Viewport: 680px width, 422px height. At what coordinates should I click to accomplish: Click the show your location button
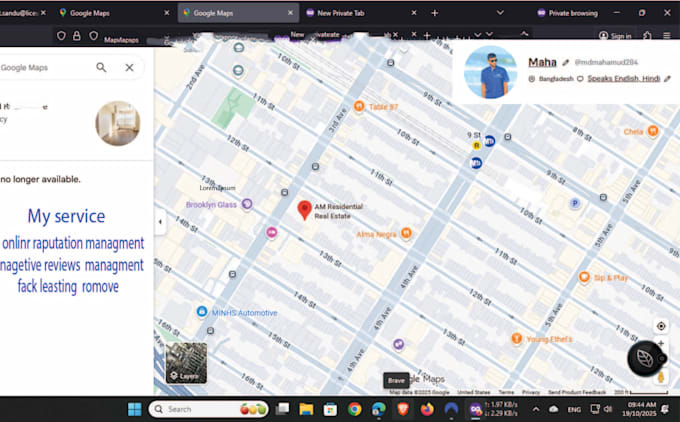point(661,326)
